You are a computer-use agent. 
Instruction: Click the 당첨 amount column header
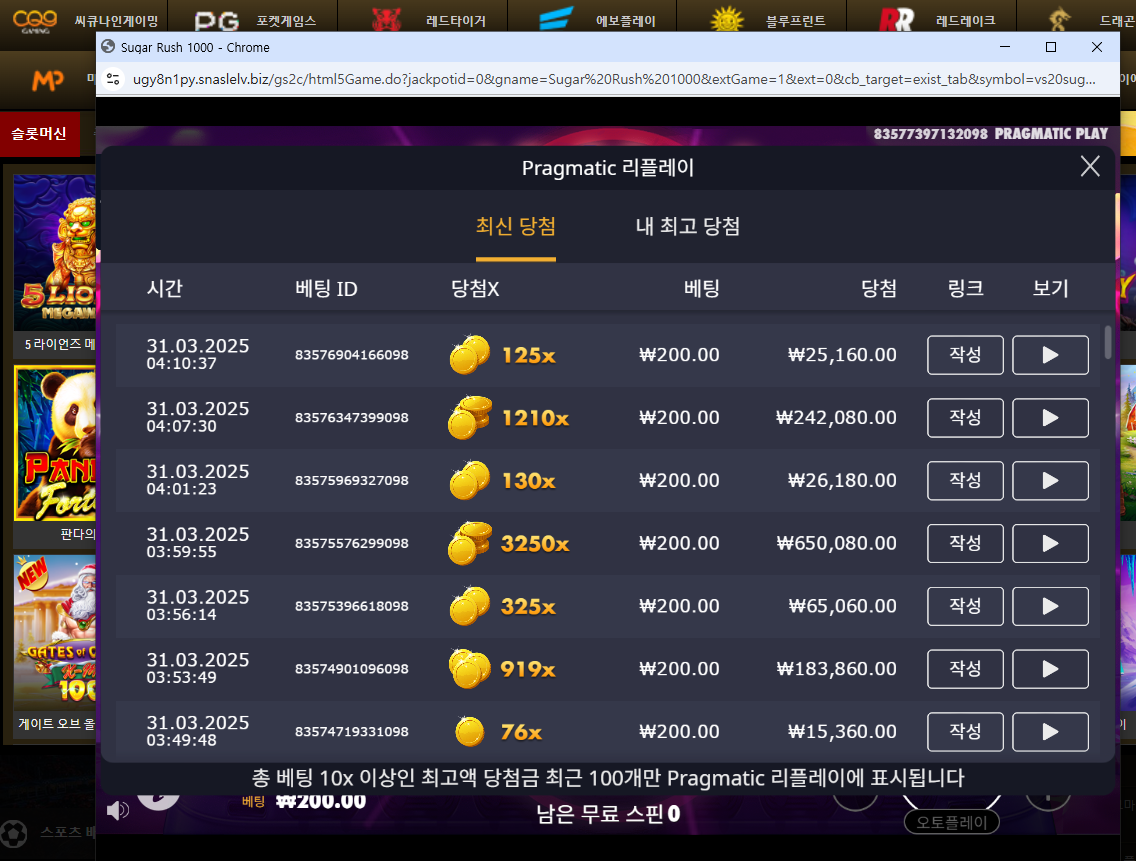click(879, 288)
